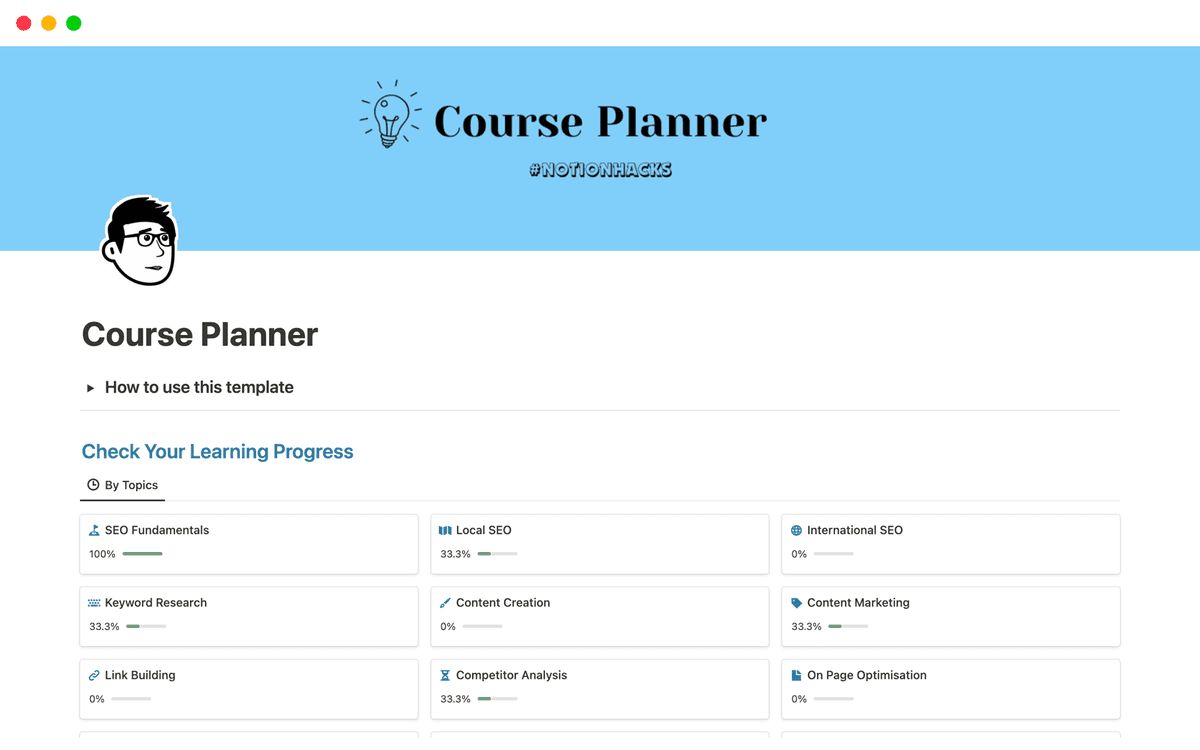This screenshot has height=750, width=1200.
Task: Click the face avatar page icon
Action: point(140,241)
